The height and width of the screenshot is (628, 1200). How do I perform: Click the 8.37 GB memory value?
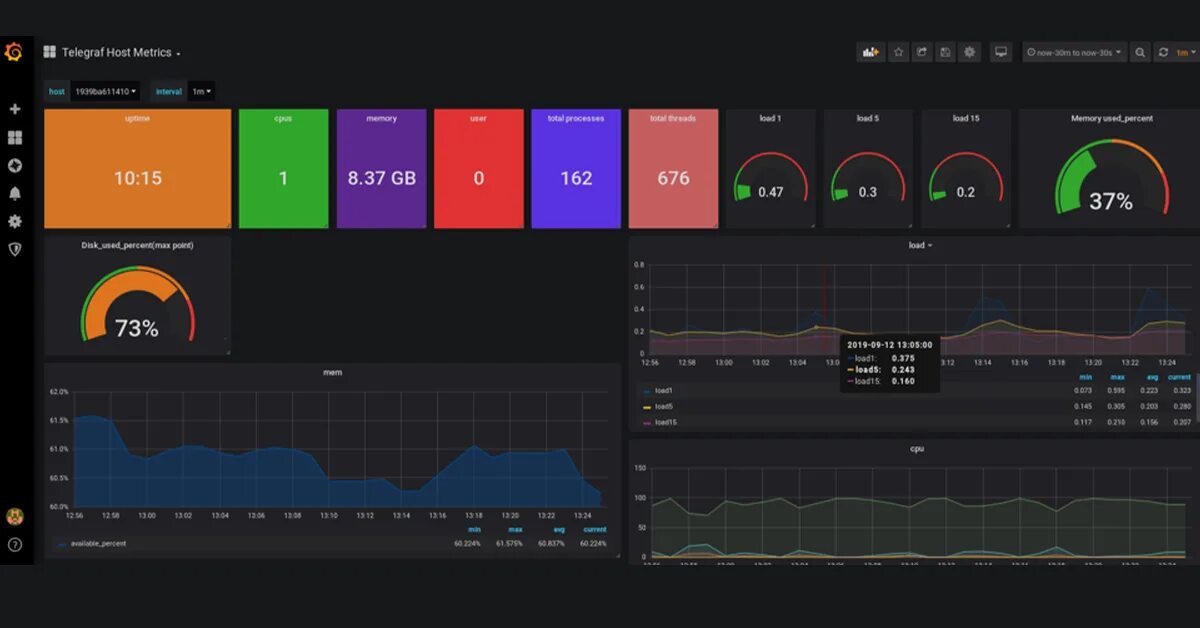click(x=381, y=178)
